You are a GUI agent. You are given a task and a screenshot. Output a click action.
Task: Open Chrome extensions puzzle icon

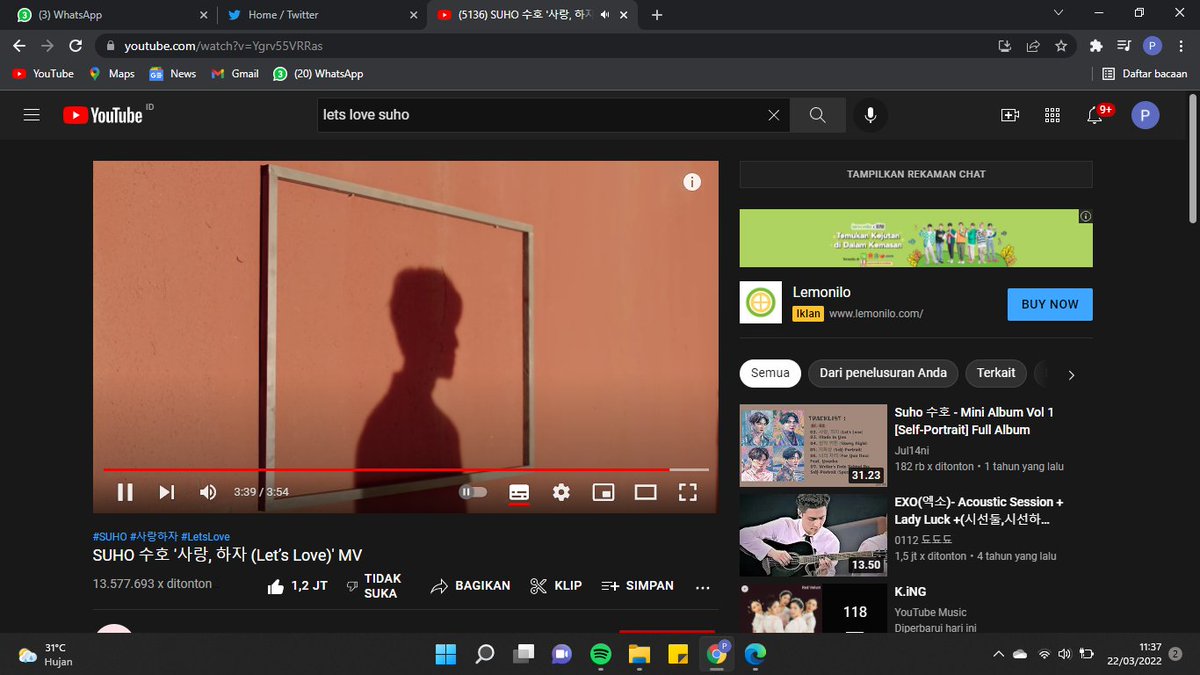(x=1096, y=46)
